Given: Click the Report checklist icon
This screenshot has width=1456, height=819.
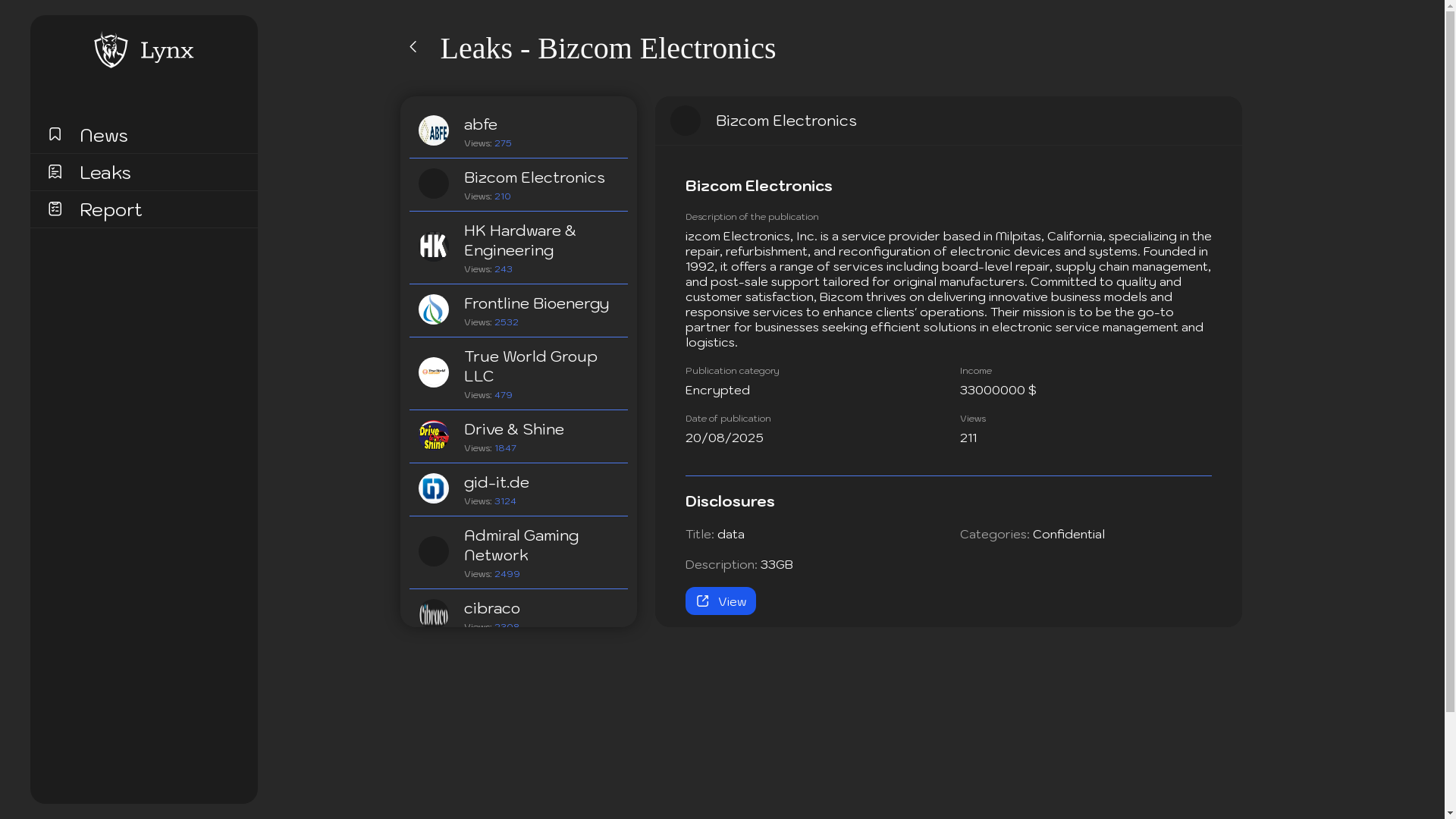Looking at the screenshot, I should pos(55,209).
